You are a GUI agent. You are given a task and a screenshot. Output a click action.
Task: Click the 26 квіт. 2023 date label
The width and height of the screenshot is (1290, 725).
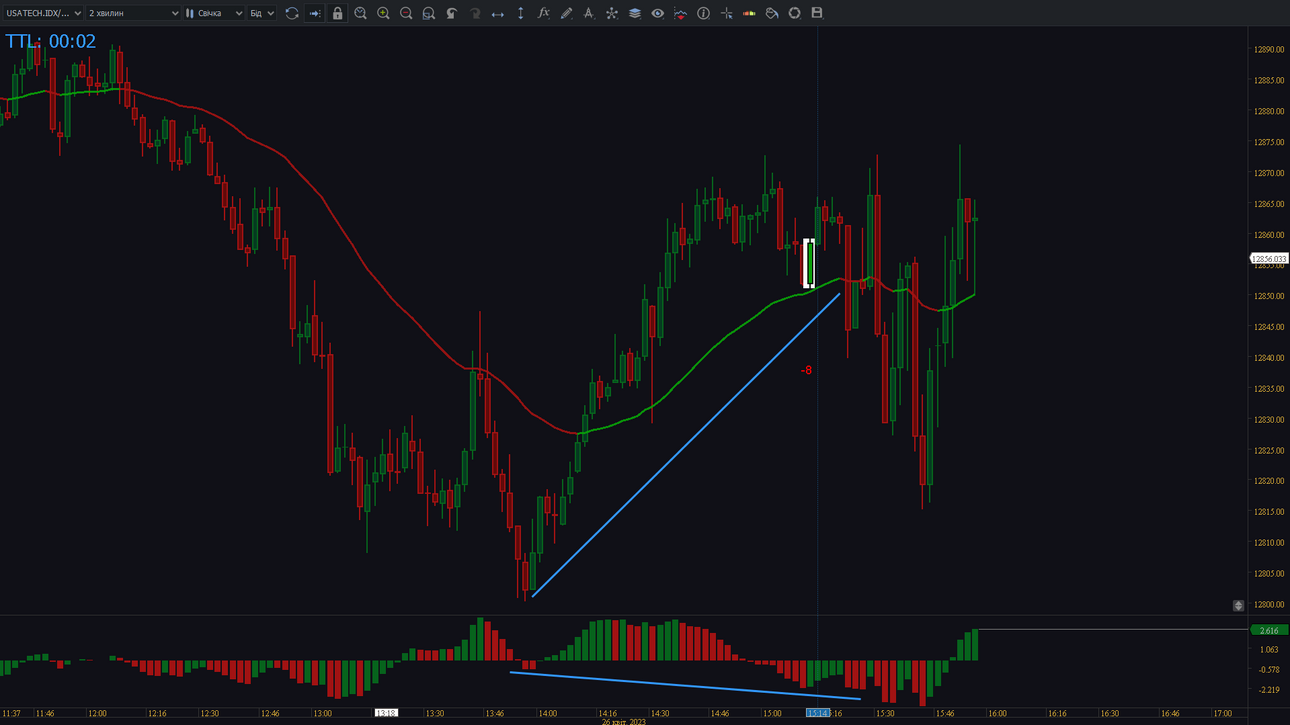pos(624,721)
